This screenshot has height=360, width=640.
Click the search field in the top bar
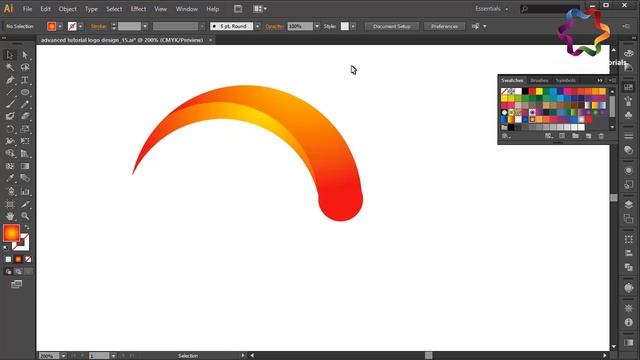(x=550, y=9)
